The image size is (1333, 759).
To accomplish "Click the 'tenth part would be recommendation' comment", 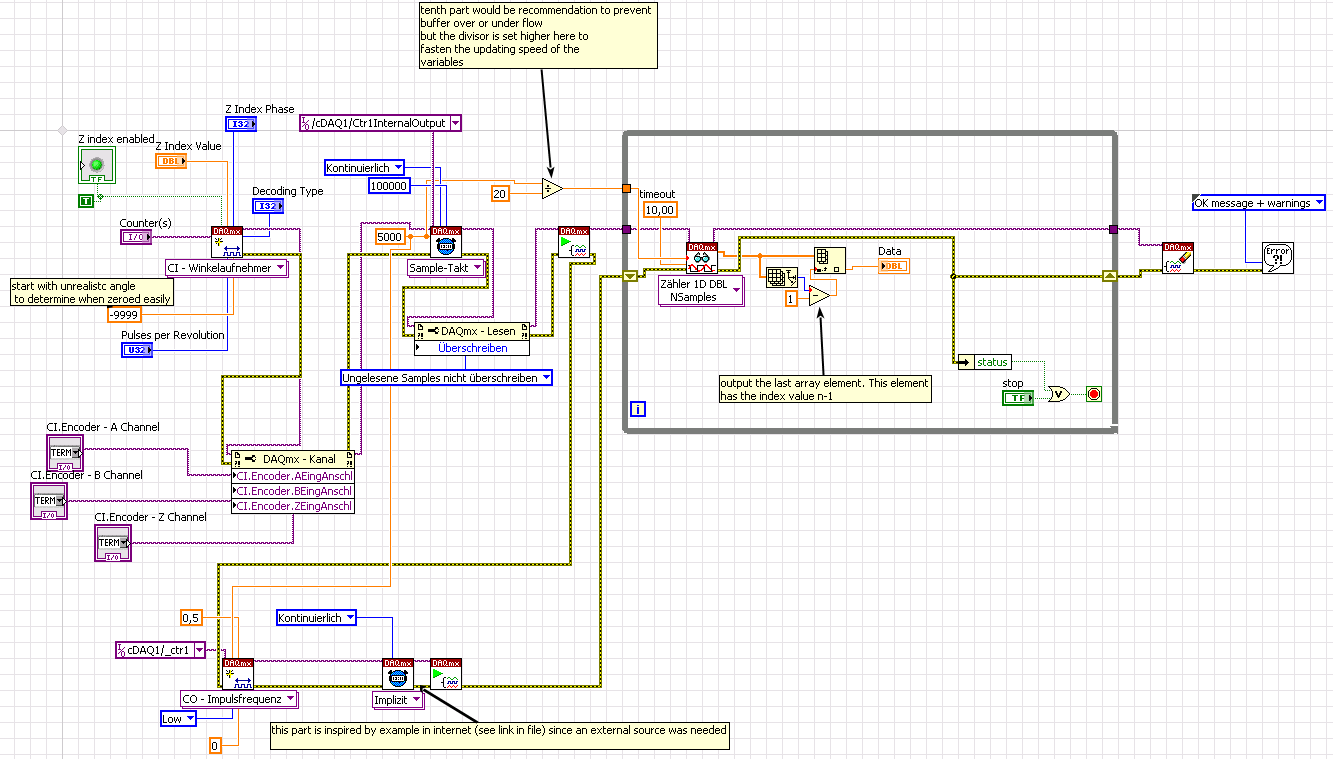I will pos(538,36).
